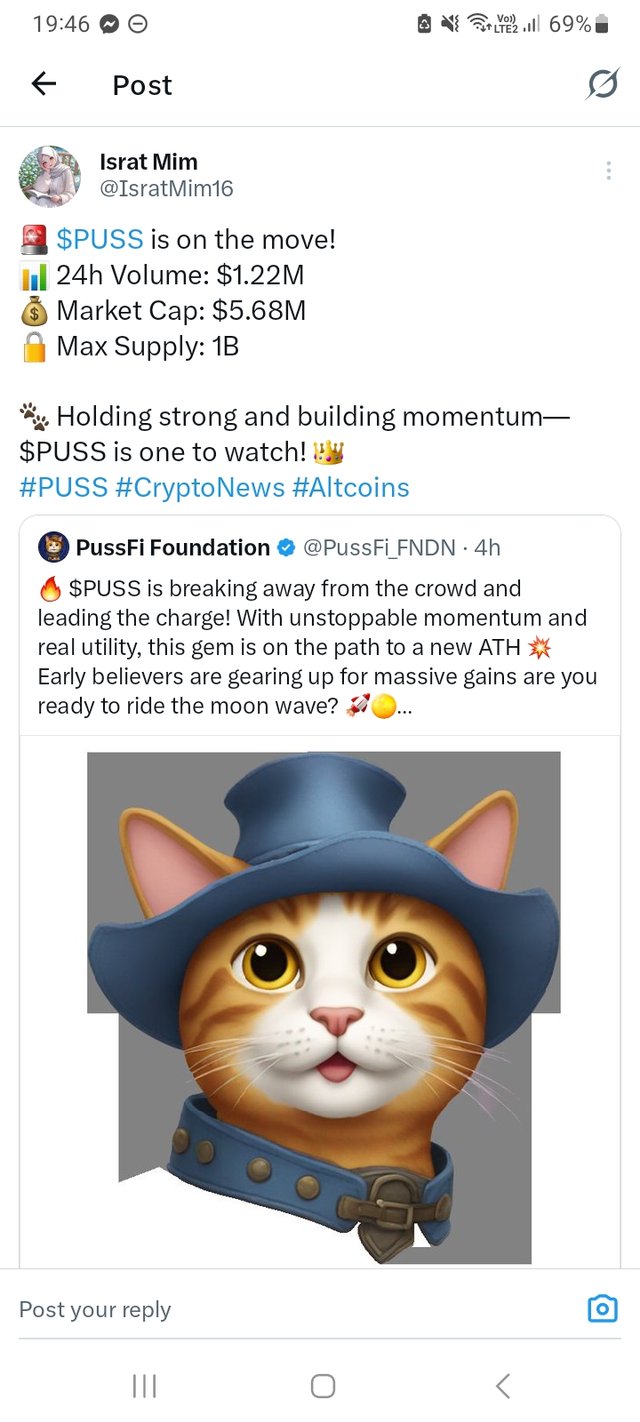Tap the camera icon in reply bar

click(602, 1308)
